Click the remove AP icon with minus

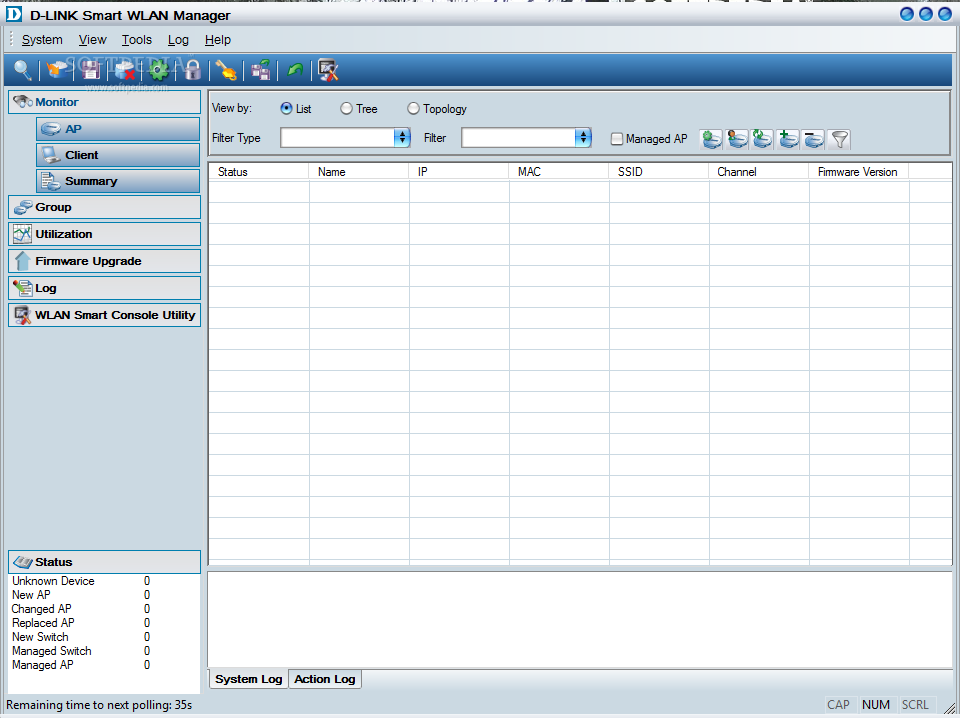tap(814, 139)
